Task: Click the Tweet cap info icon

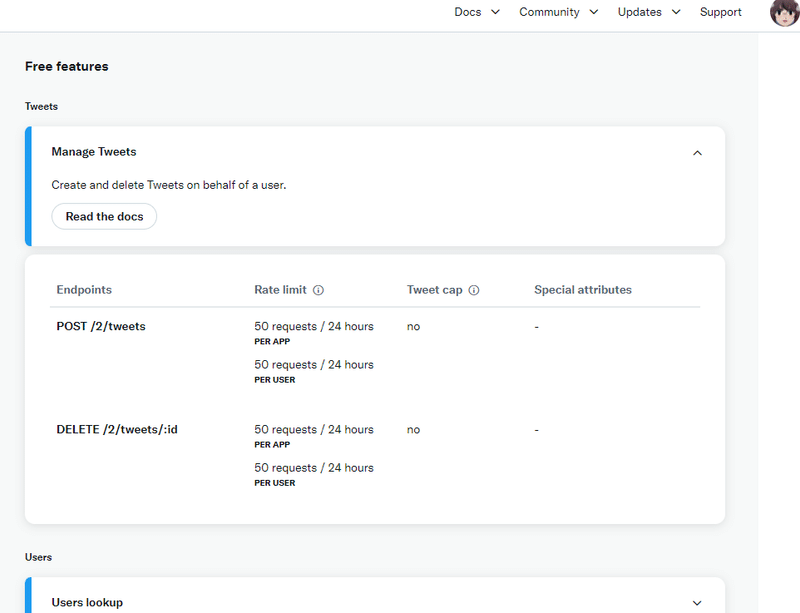Action: [x=474, y=290]
